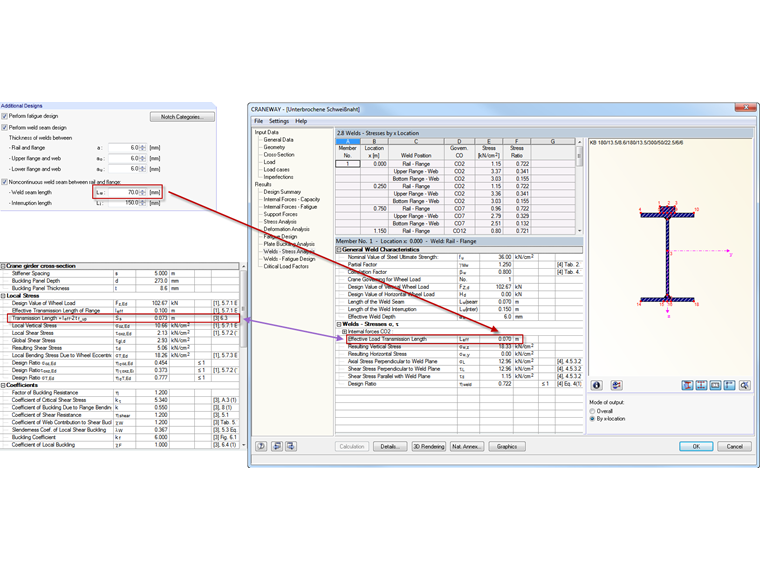Adjust the Upper flange and web thickness spinner
This screenshot has height=570, width=760.
click(x=142, y=158)
